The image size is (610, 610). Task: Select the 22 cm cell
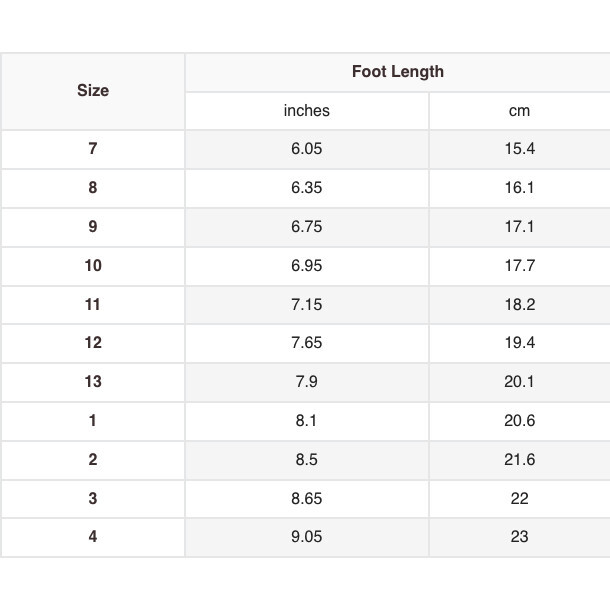(519, 499)
